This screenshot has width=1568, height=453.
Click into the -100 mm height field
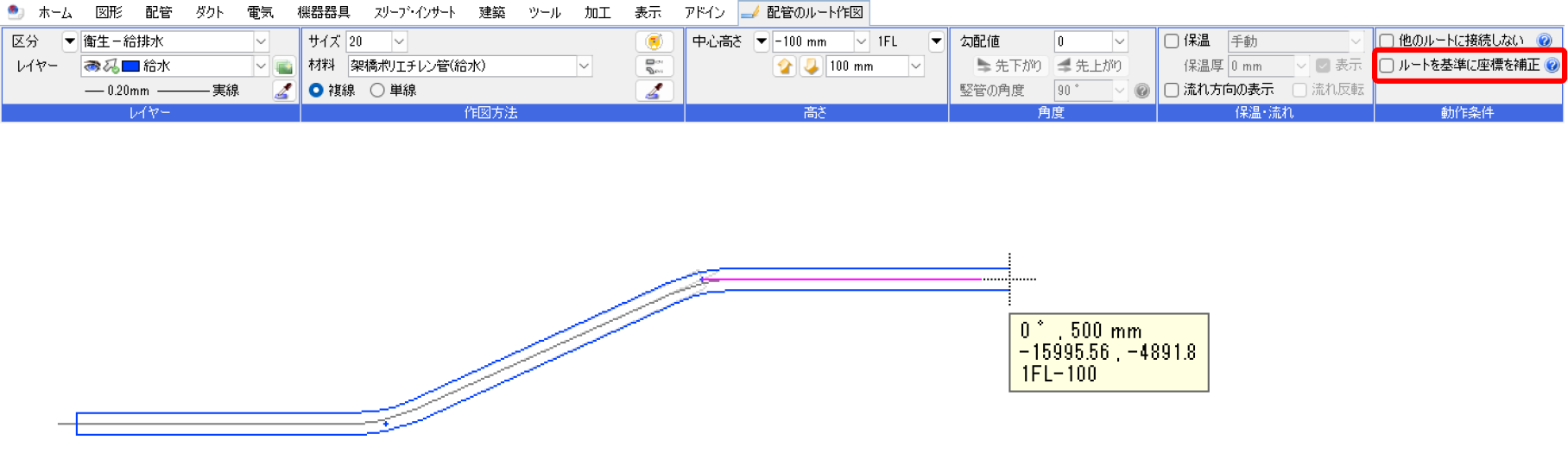click(x=812, y=41)
